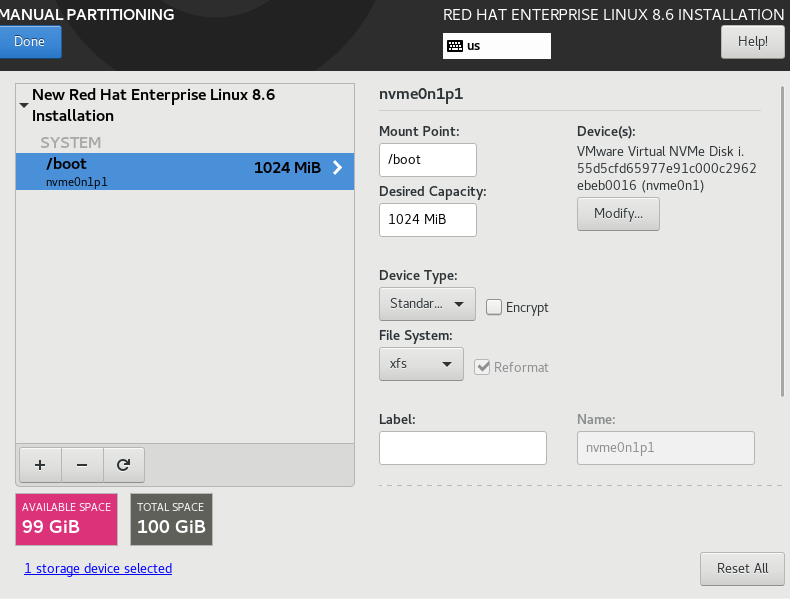Click the Mount Point input field

click(x=428, y=160)
